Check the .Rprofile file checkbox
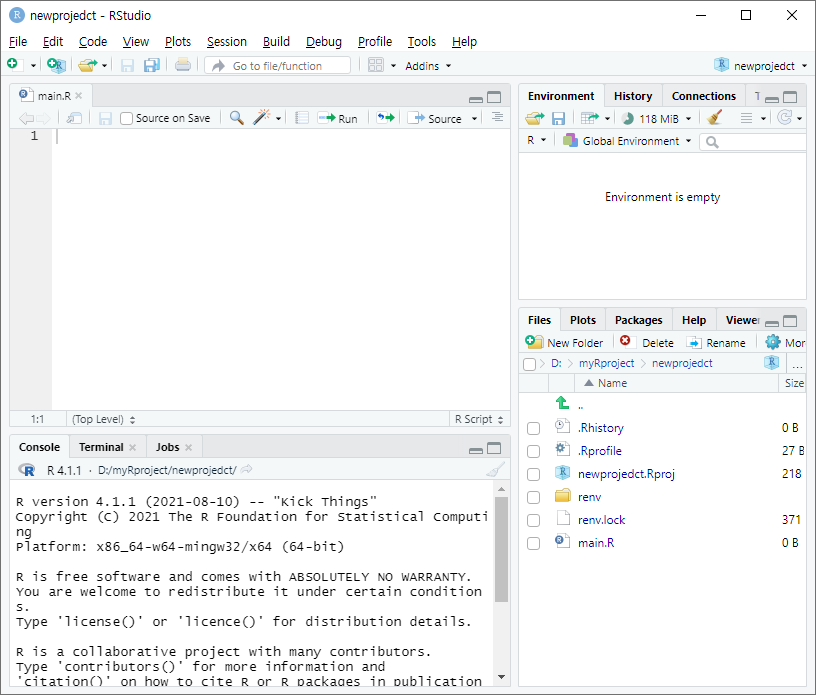Viewport: 816px width, 695px height. (533, 451)
